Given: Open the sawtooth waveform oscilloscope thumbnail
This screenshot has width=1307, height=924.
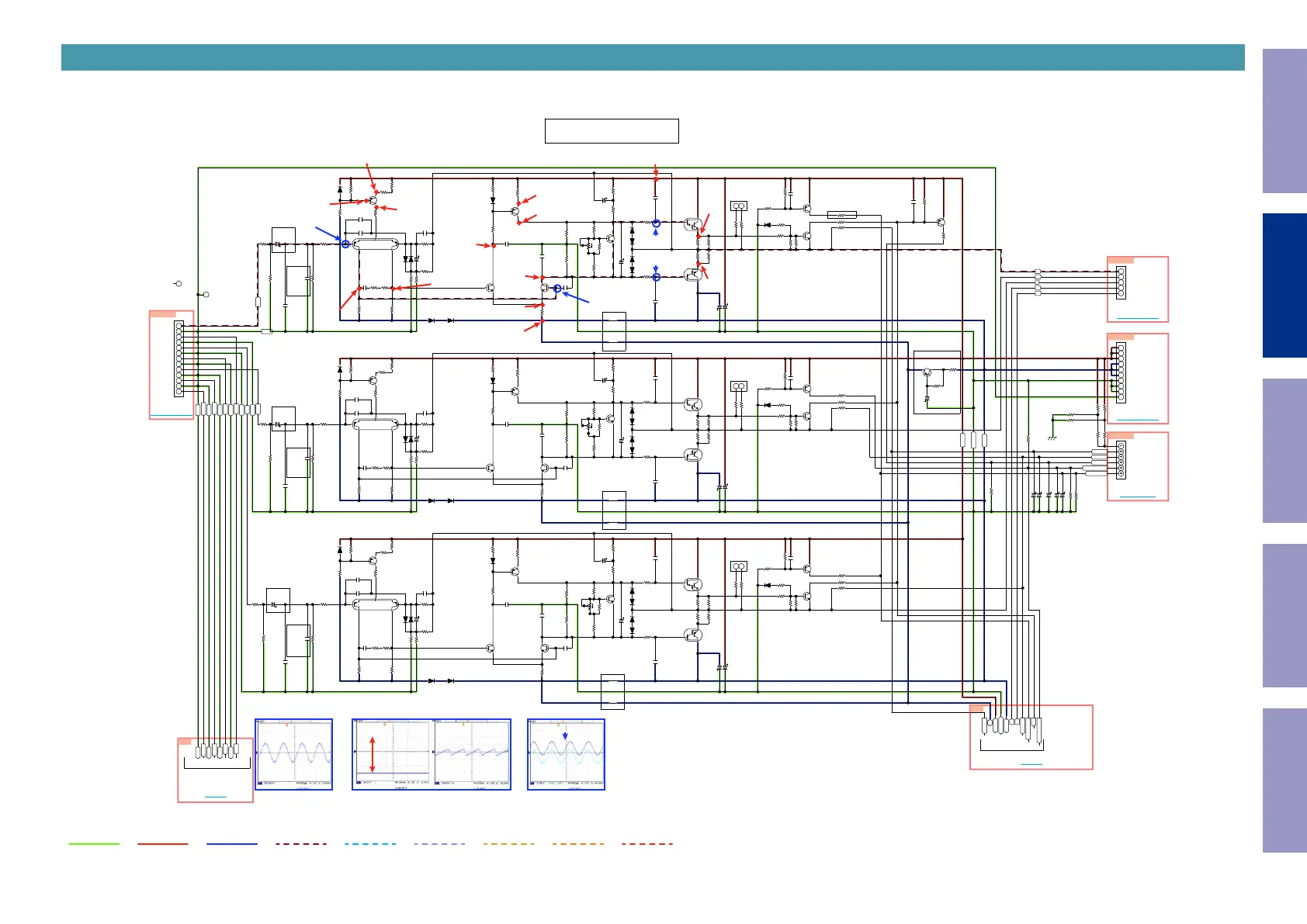Looking at the screenshot, I should [472, 755].
